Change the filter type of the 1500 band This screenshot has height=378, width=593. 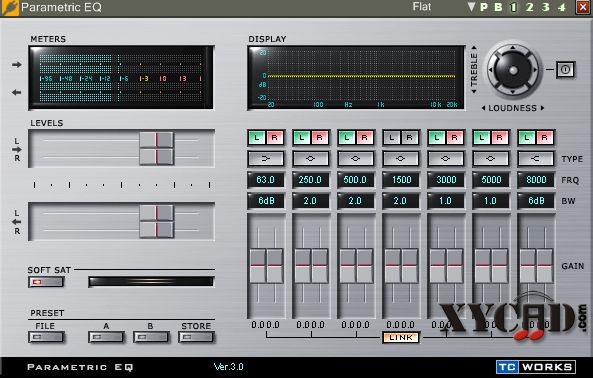pos(401,159)
